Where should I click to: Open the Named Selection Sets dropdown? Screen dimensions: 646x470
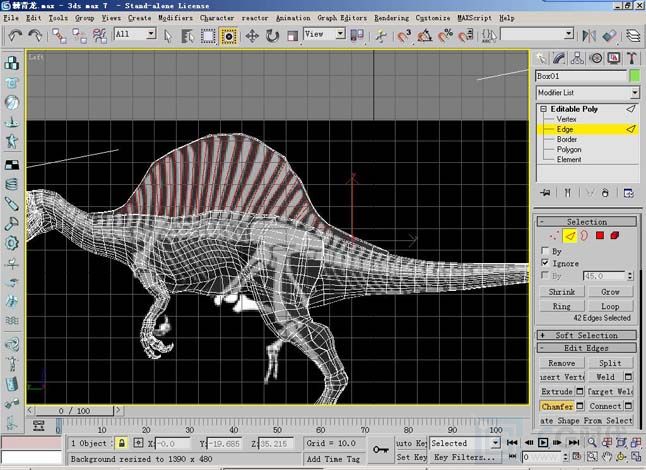click(x=569, y=33)
